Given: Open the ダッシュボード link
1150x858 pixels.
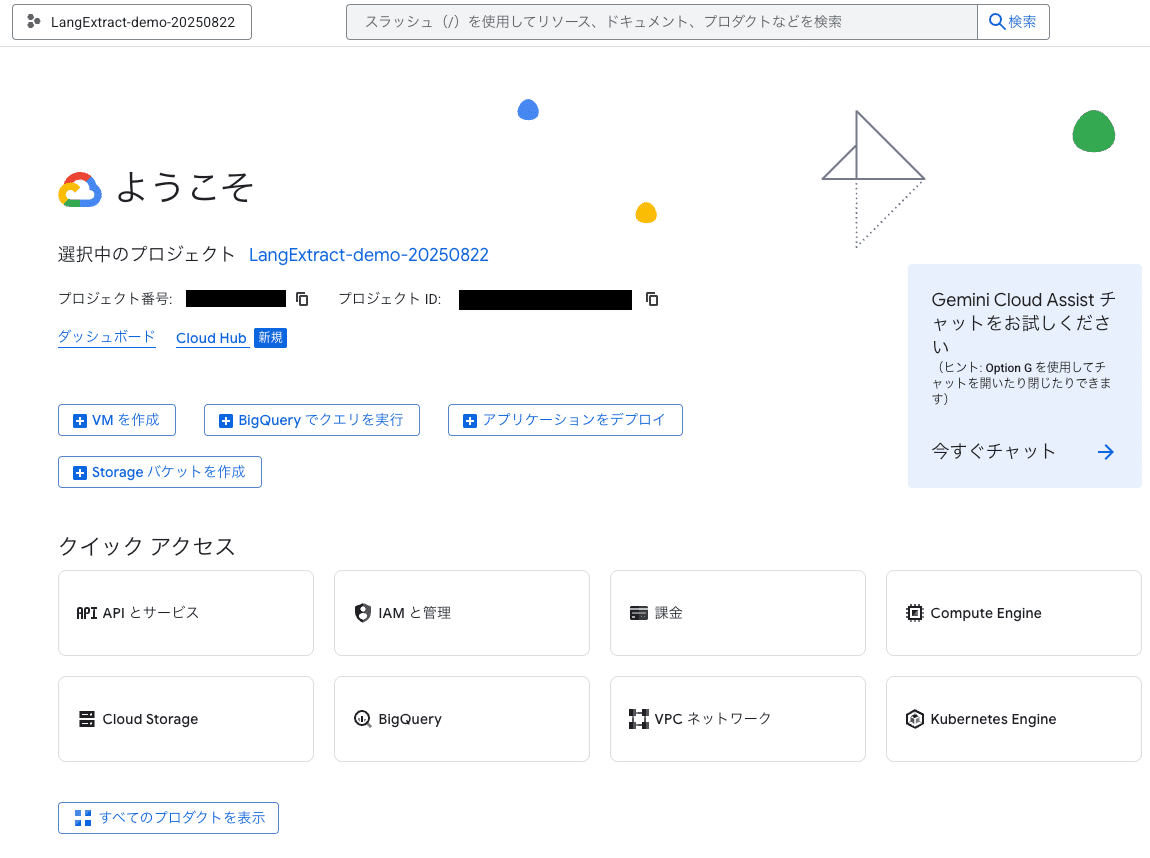Looking at the screenshot, I should [x=106, y=337].
